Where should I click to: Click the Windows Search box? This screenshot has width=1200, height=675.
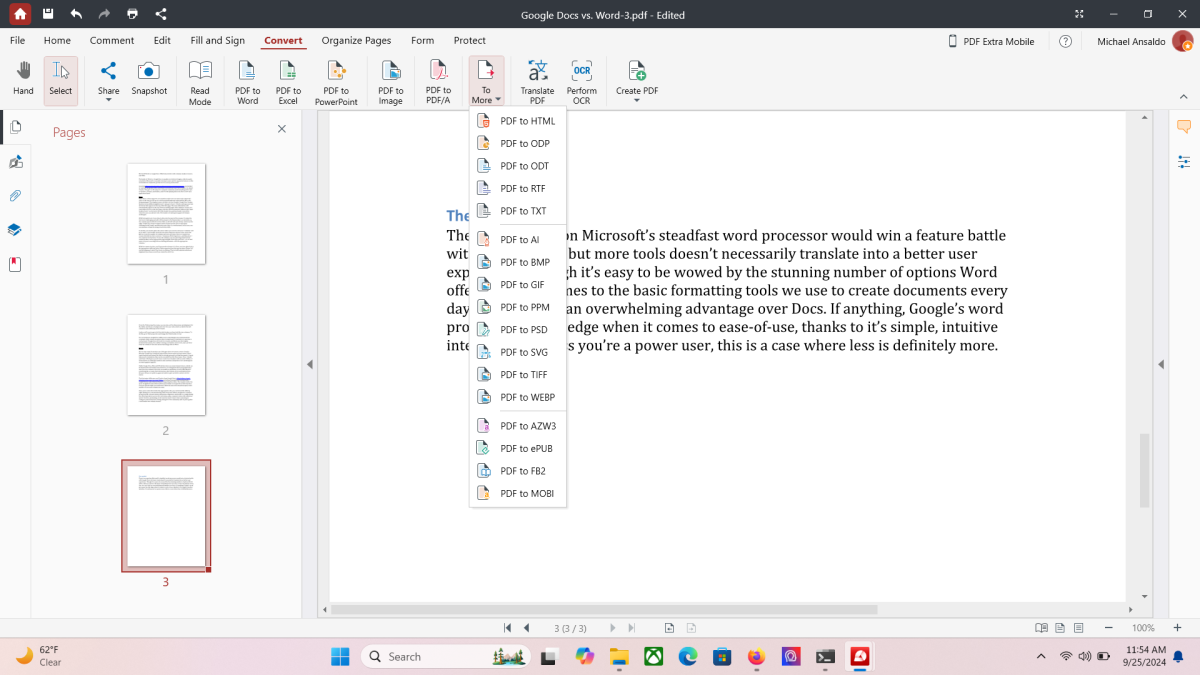[x=445, y=657]
